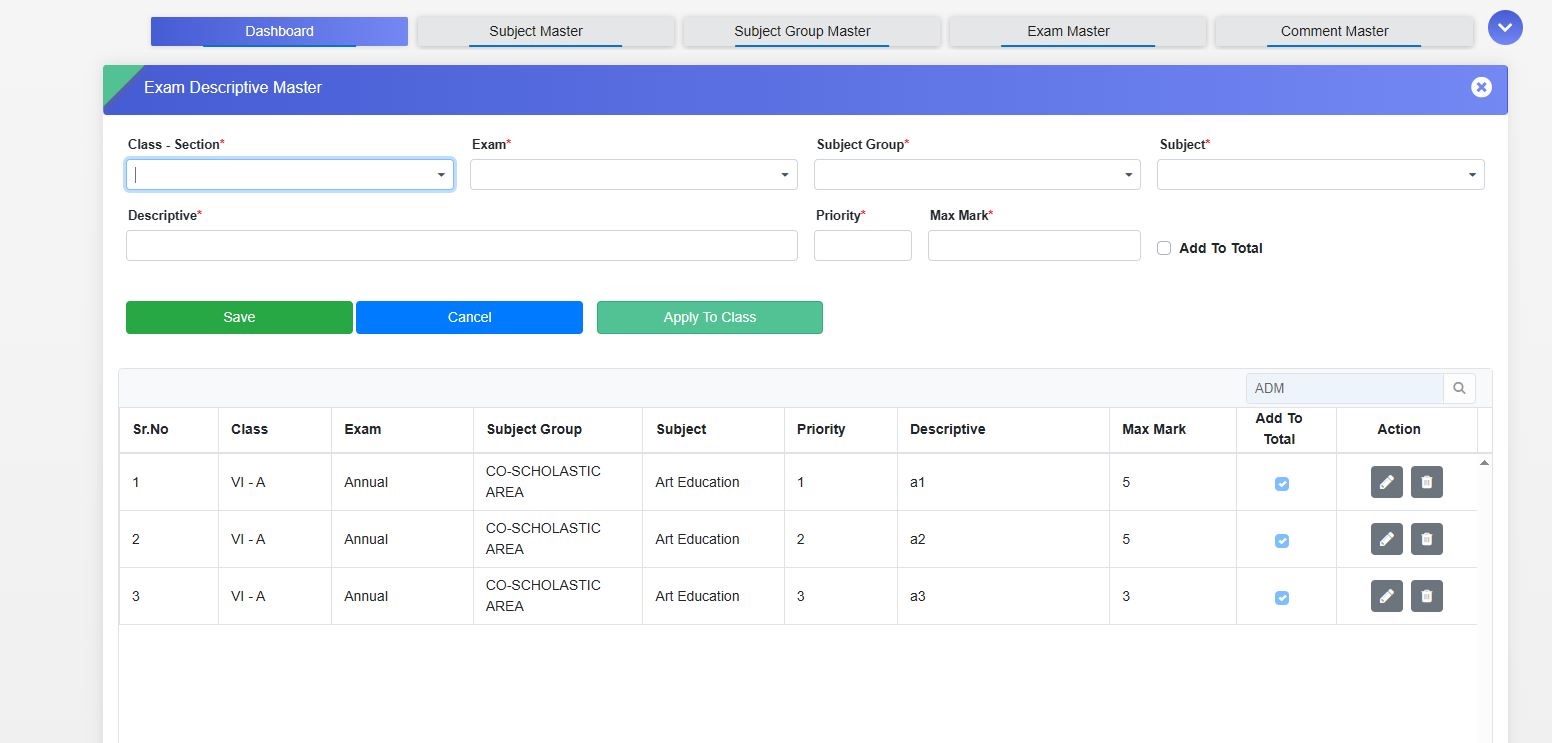Enable the Add To Total checkbox in form

pyautogui.click(x=1164, y=248)
